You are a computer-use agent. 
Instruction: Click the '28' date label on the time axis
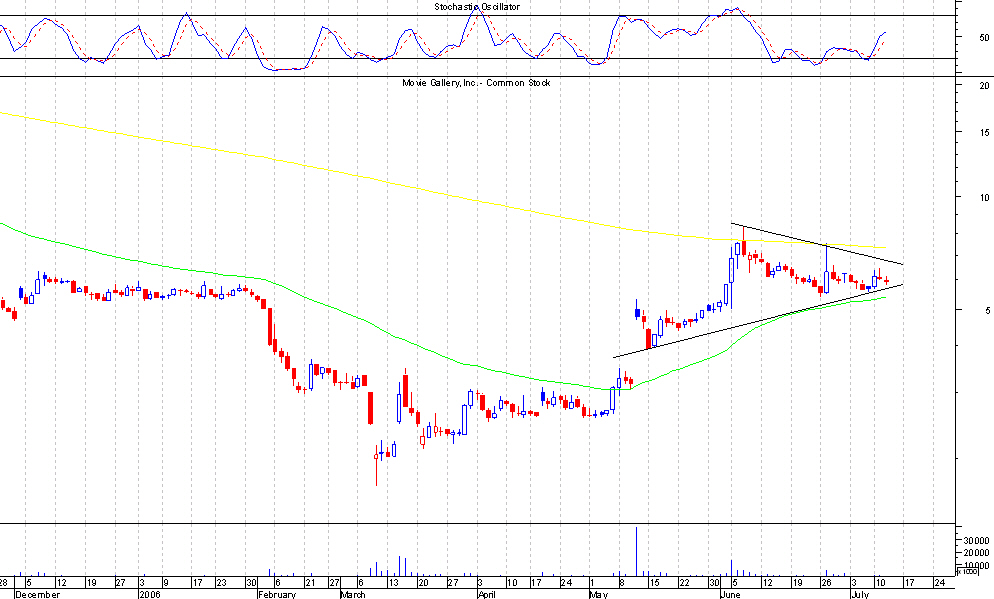pos(4,583)
